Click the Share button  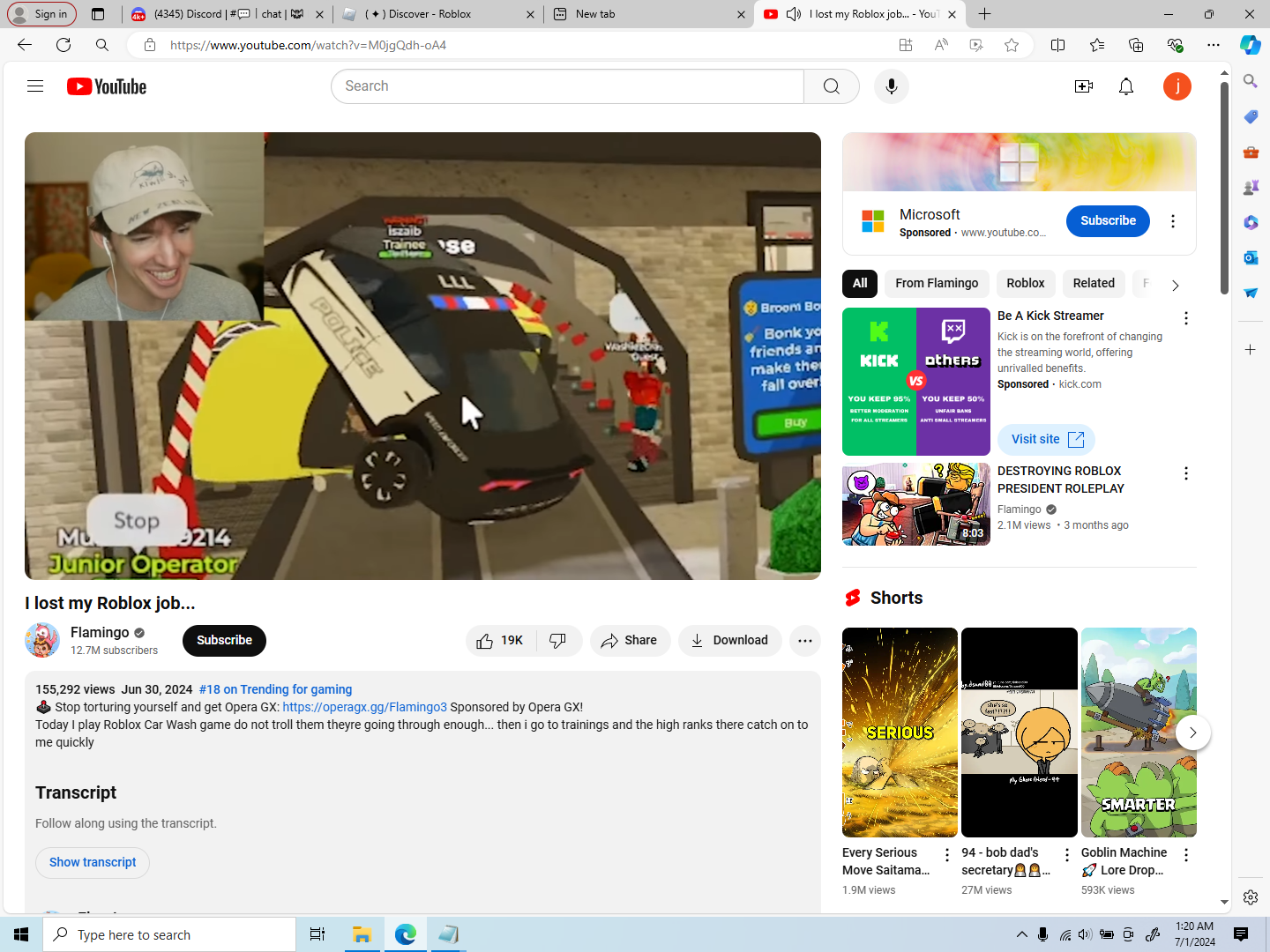(630, 641)
